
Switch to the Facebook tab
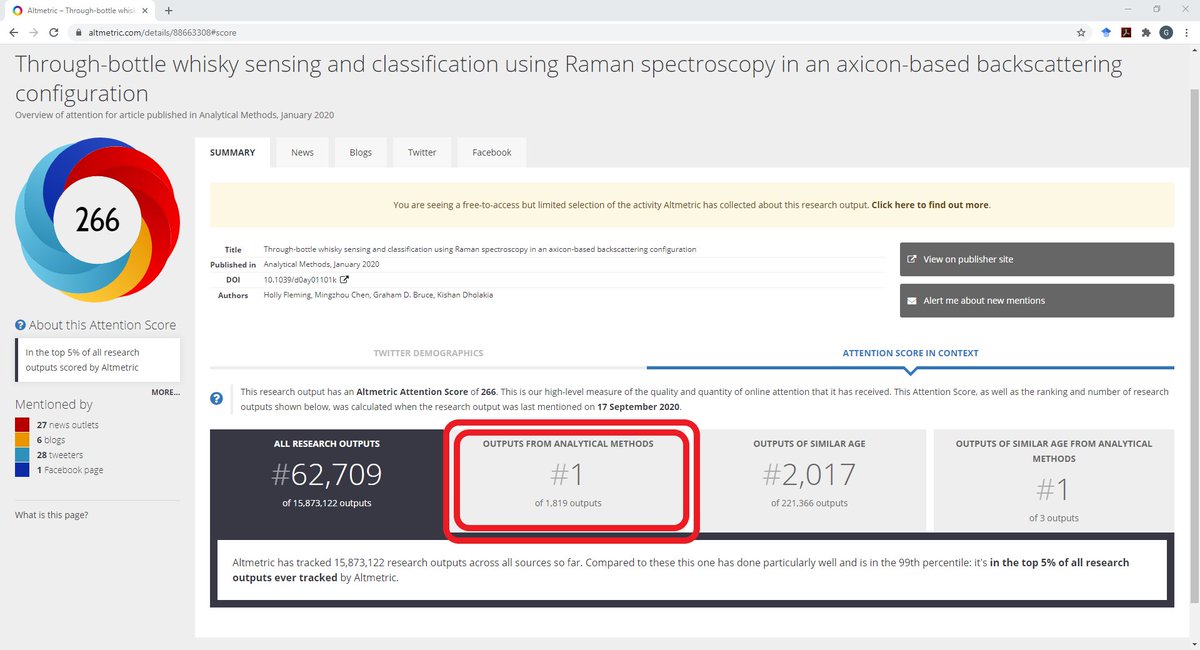[x=491, y=152]
